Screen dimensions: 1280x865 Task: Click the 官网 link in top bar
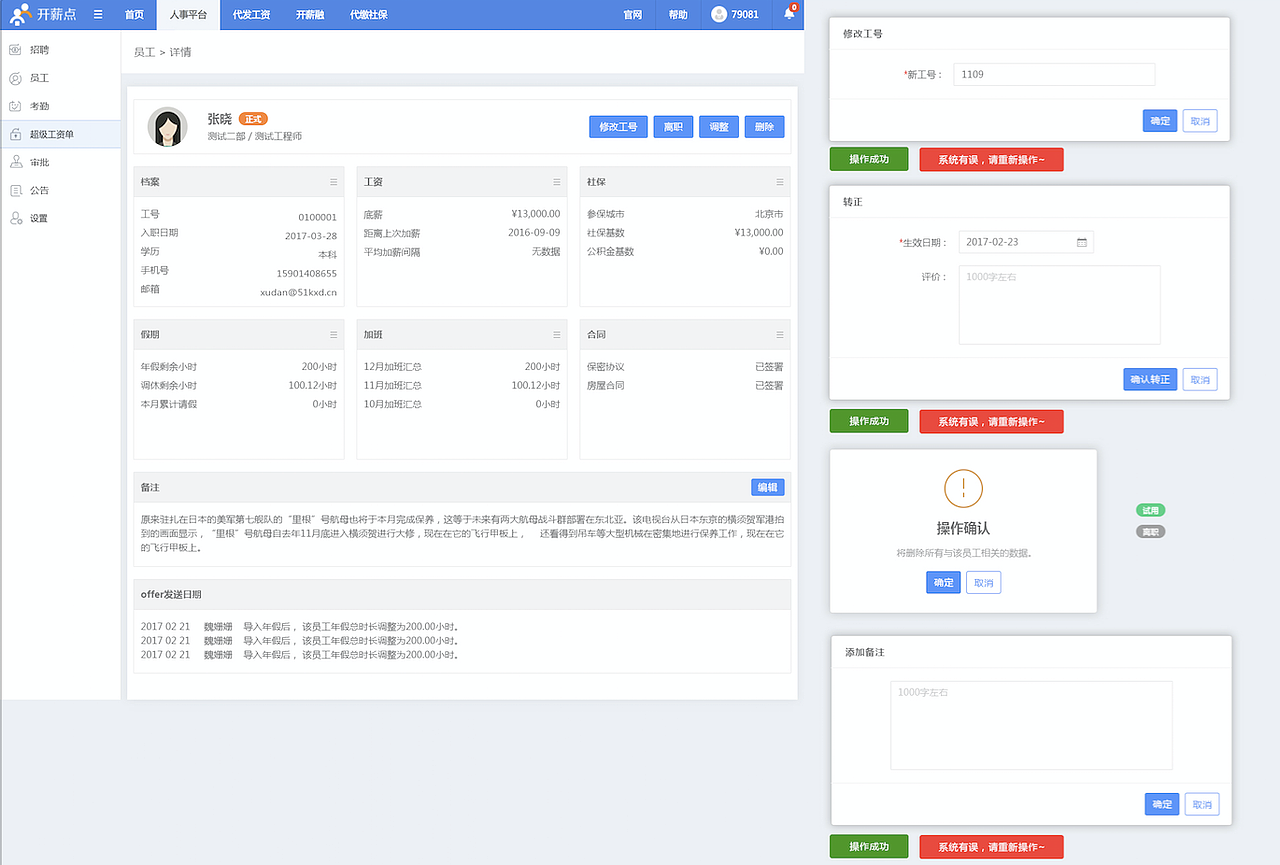pos(632,15)
